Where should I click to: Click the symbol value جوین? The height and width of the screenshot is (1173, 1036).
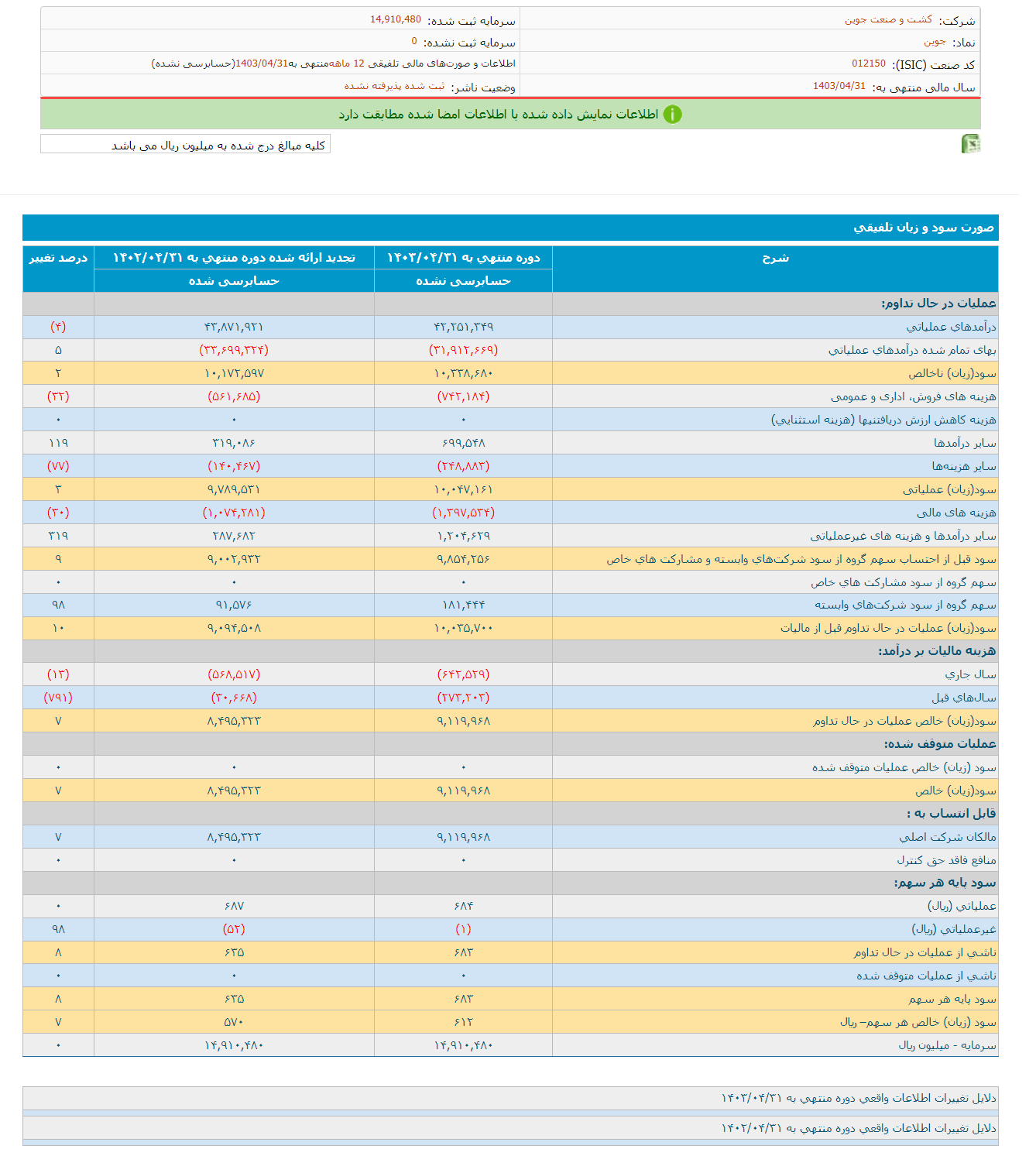pos(934,42)
